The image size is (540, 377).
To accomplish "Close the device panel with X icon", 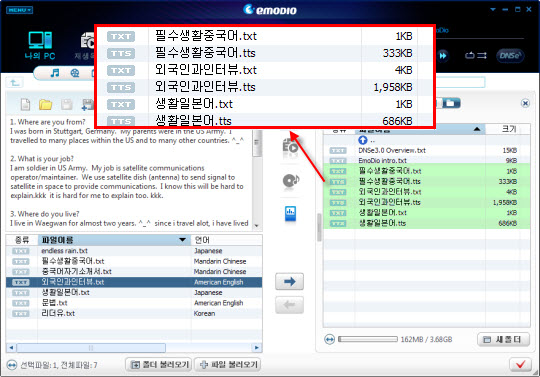I will click(525, 103).
